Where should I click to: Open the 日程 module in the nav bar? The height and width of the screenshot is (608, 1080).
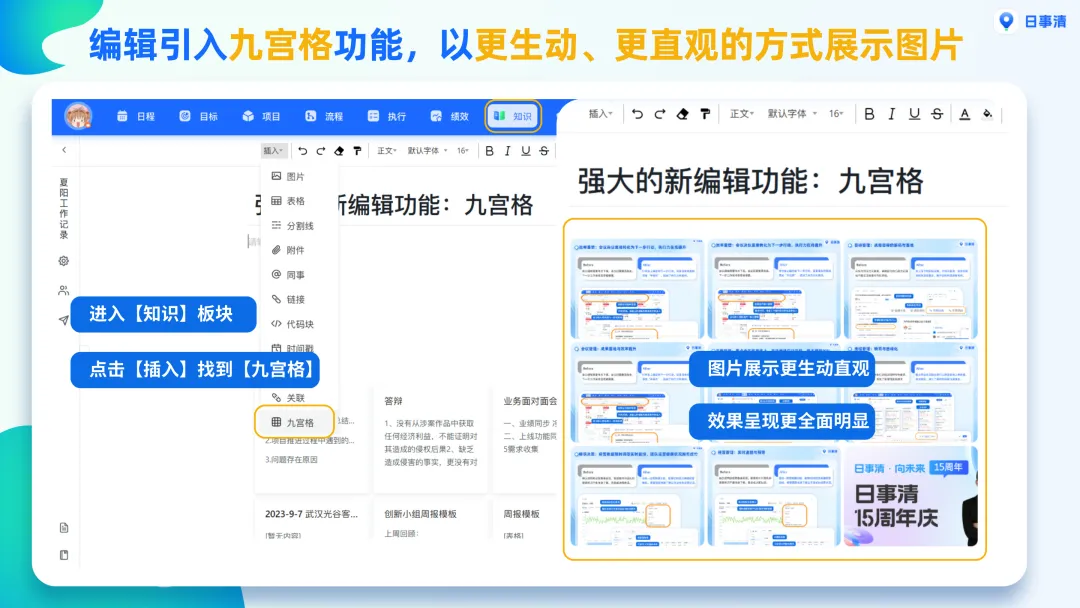[x=136, y=116]
